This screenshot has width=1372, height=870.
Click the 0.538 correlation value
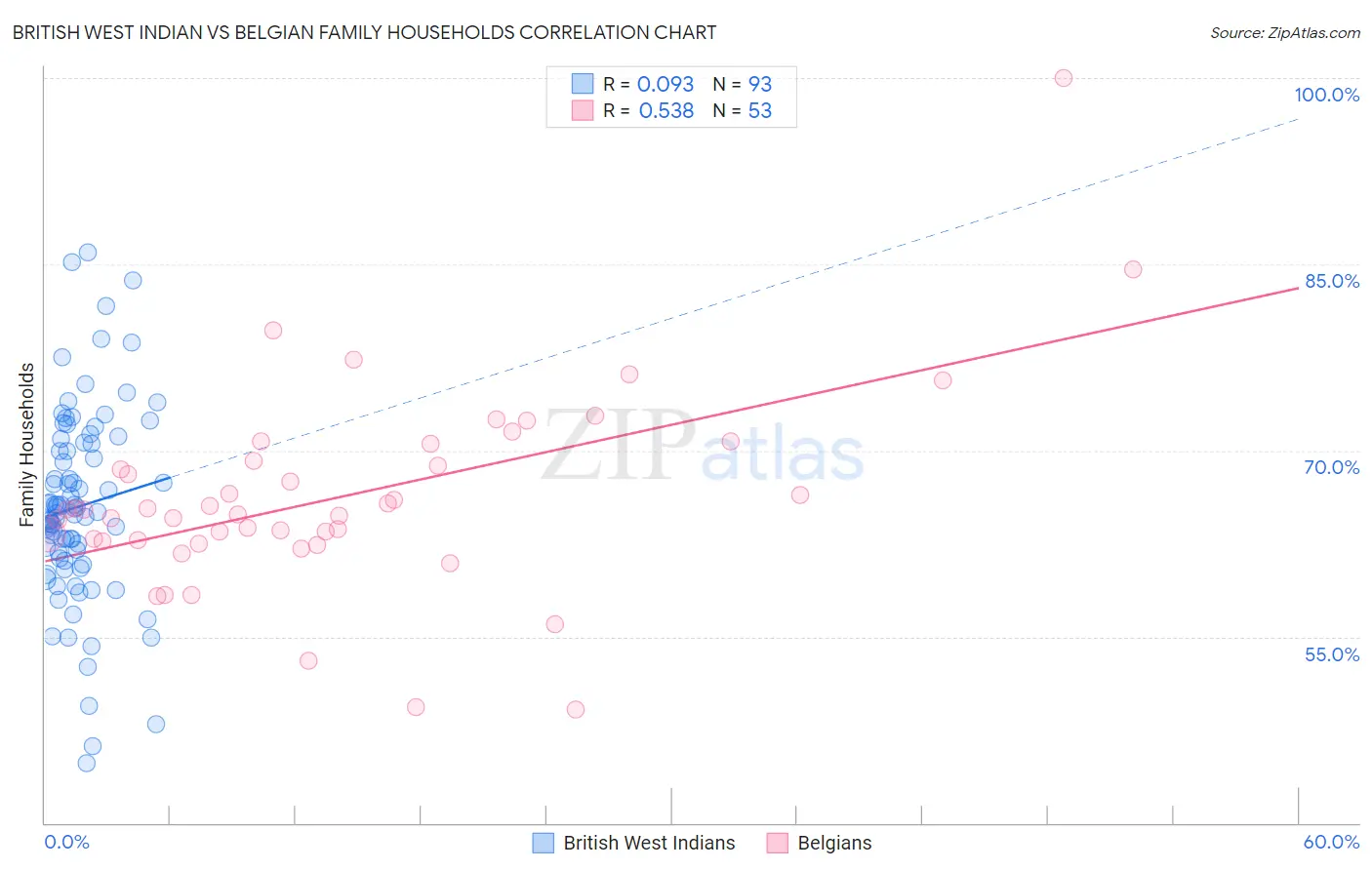666,110
